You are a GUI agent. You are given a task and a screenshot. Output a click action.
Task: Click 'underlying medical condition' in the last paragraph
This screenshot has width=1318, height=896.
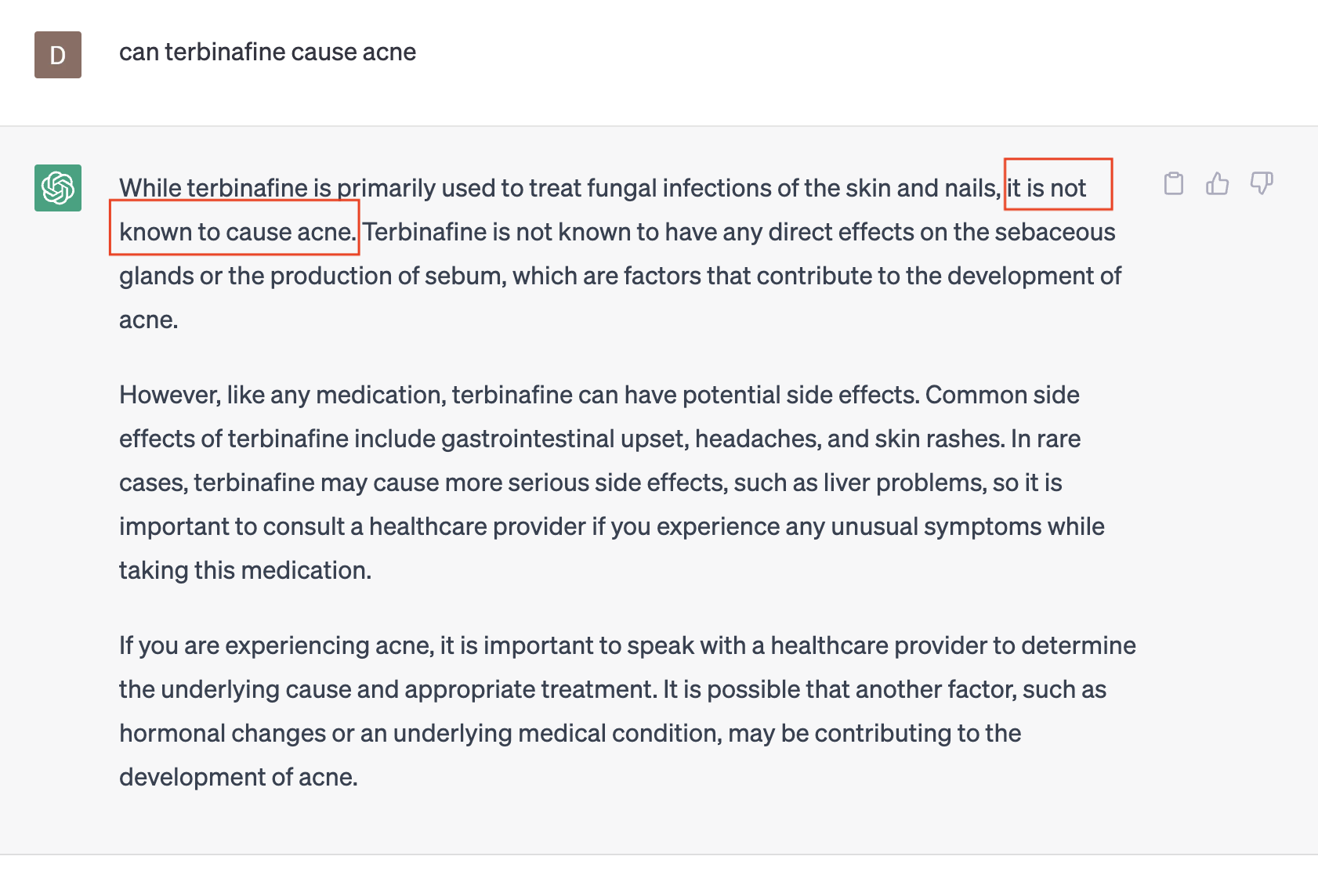557,733
